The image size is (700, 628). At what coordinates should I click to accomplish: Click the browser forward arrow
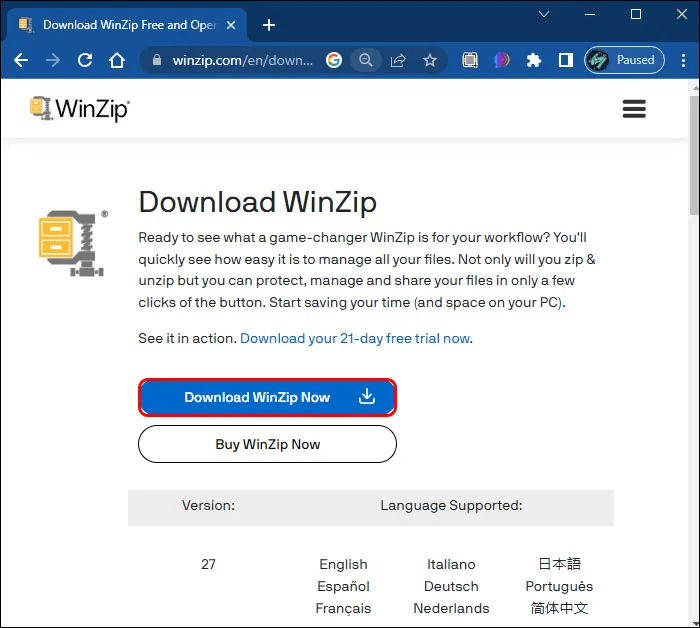(53, 60)
